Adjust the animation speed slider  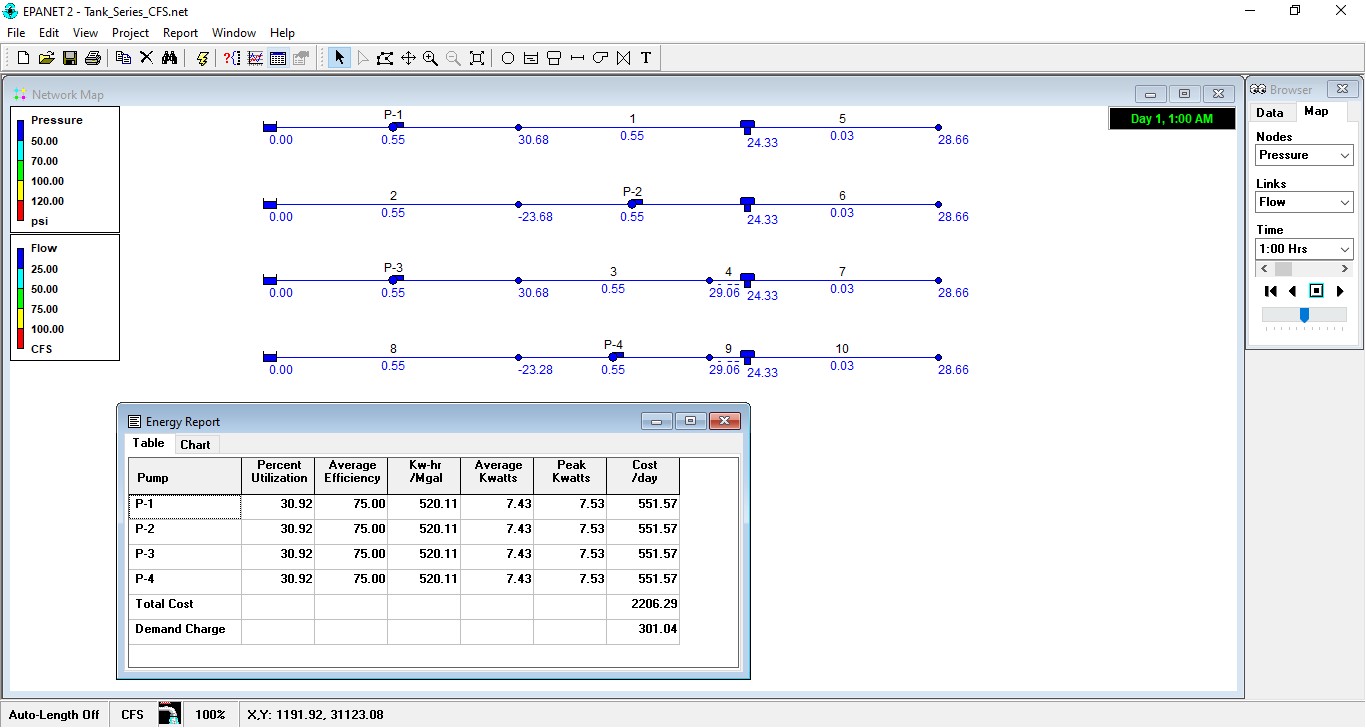tap(1305, 315)
